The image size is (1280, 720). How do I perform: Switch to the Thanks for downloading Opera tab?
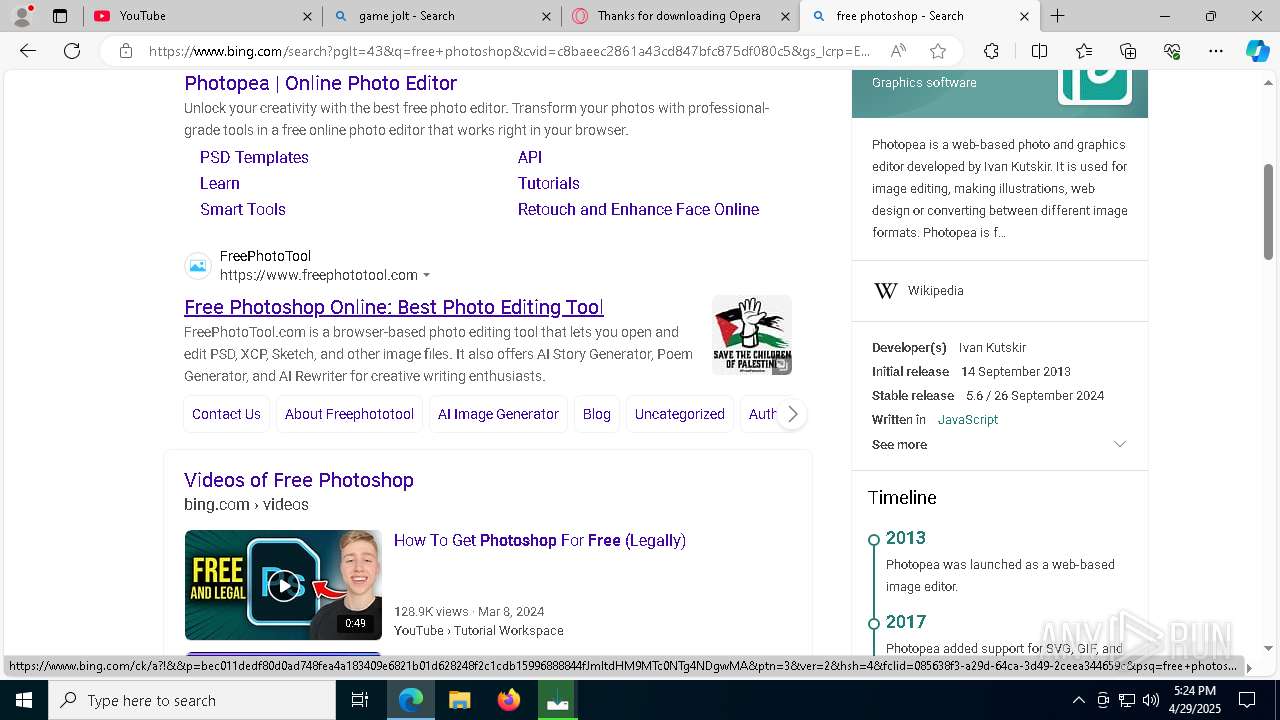pos(681,16)
